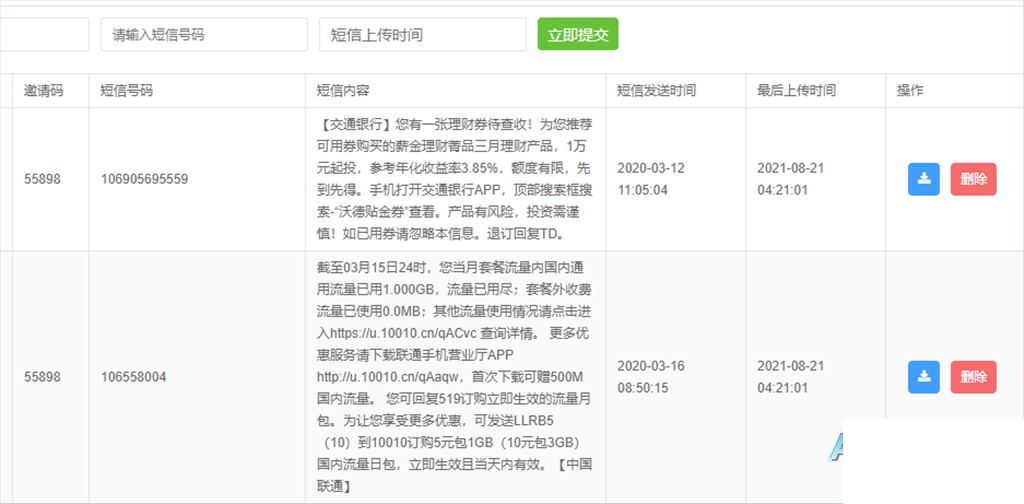
Task: Open the https://u.10010.cn/qACvc link text
Action: pyautogui.click(x=404, y=332)
